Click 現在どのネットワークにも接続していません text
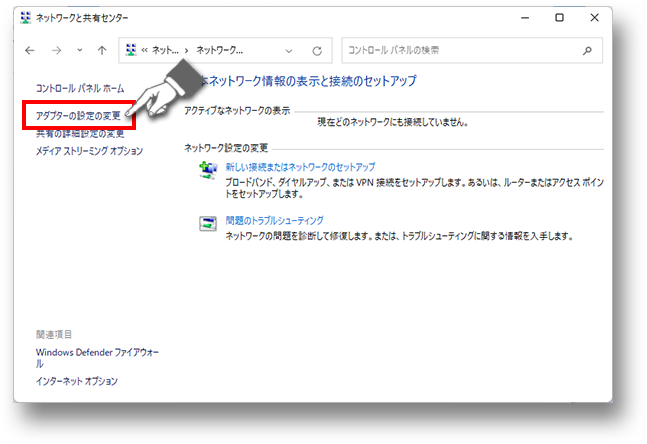 (392, 122)
